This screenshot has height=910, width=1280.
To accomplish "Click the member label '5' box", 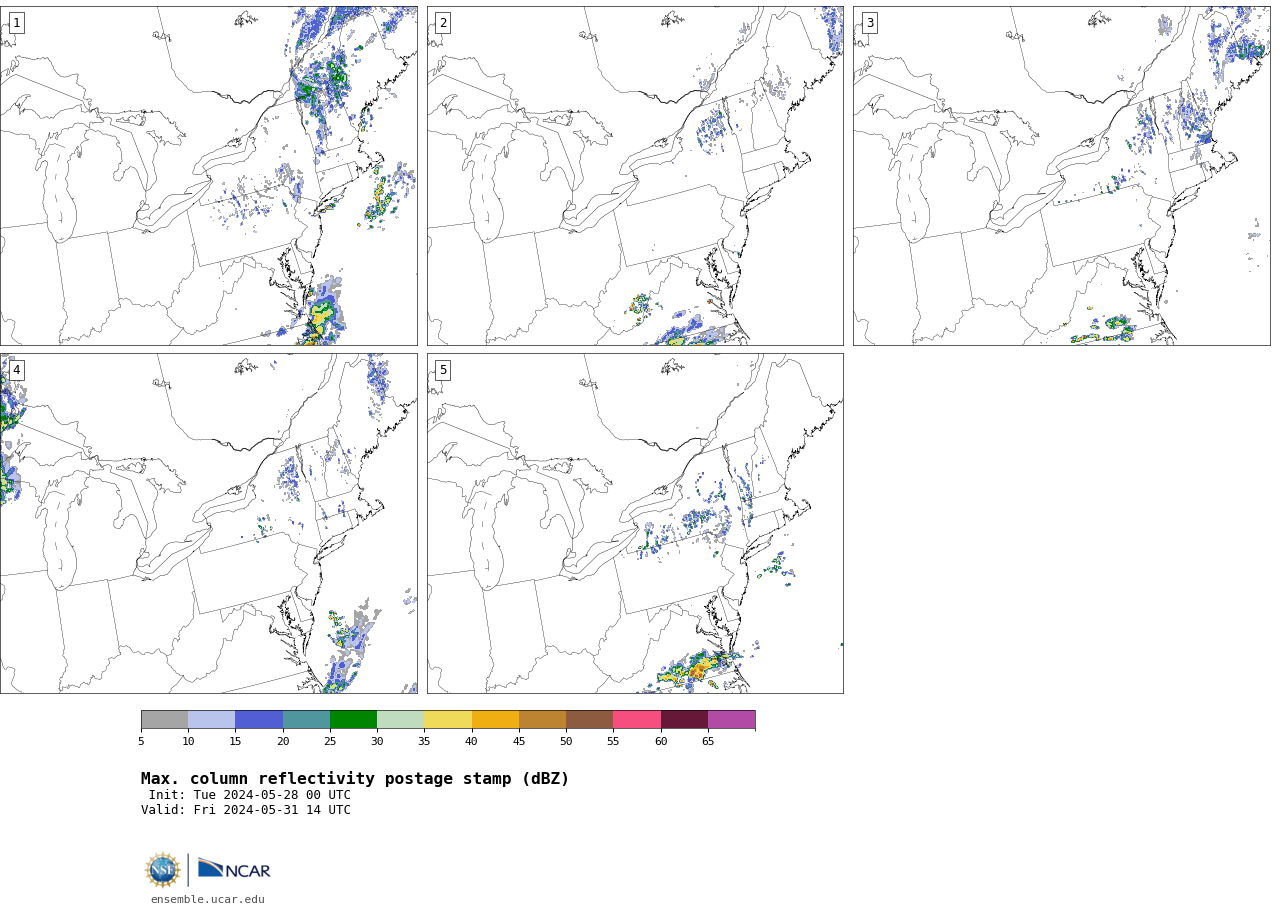I will (x=443, y=370).
